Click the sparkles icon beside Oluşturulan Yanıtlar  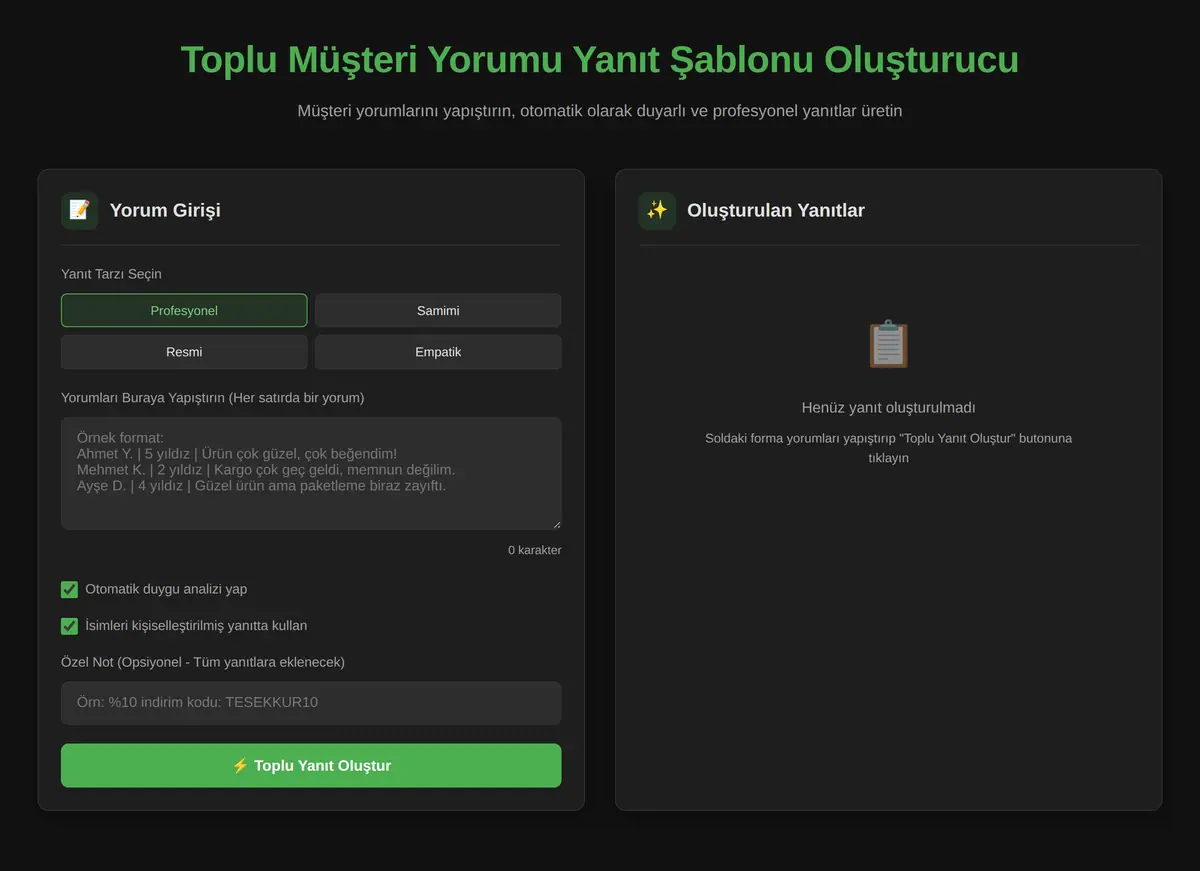click(657, 210)
